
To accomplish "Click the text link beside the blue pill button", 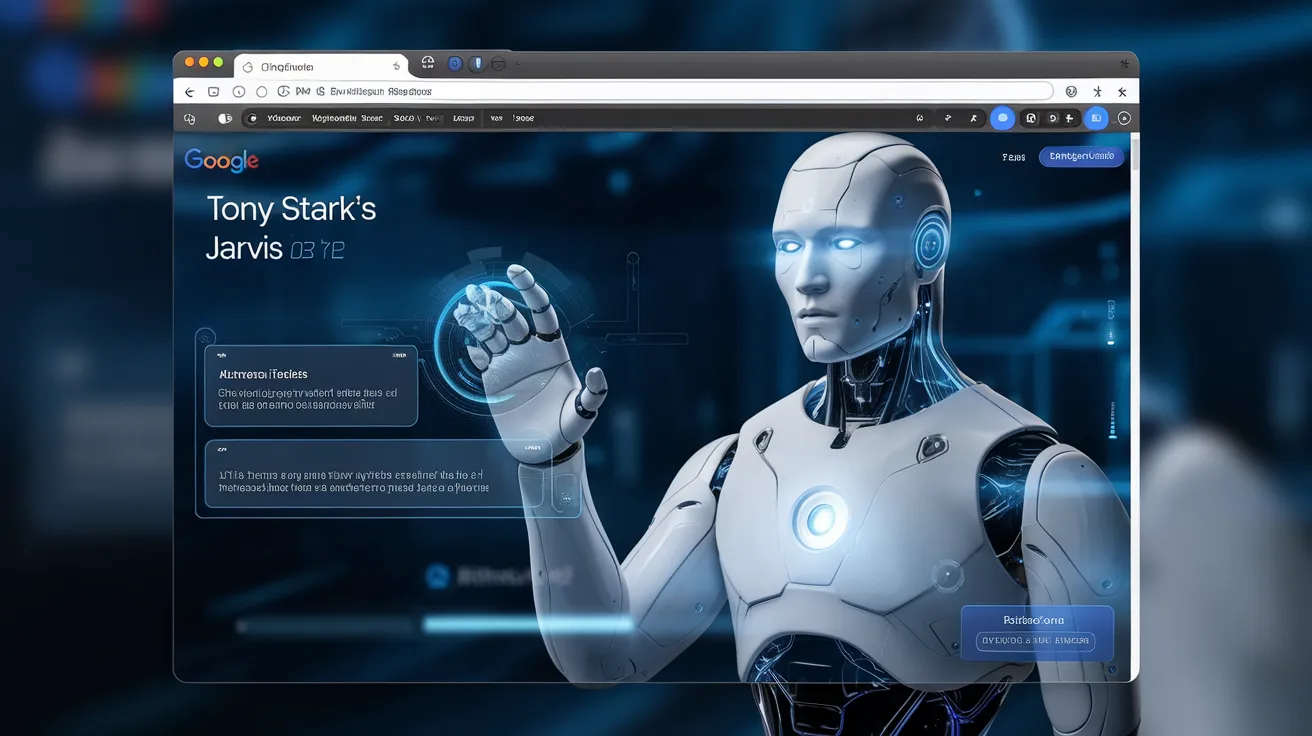I will (x=1013, y=157).
